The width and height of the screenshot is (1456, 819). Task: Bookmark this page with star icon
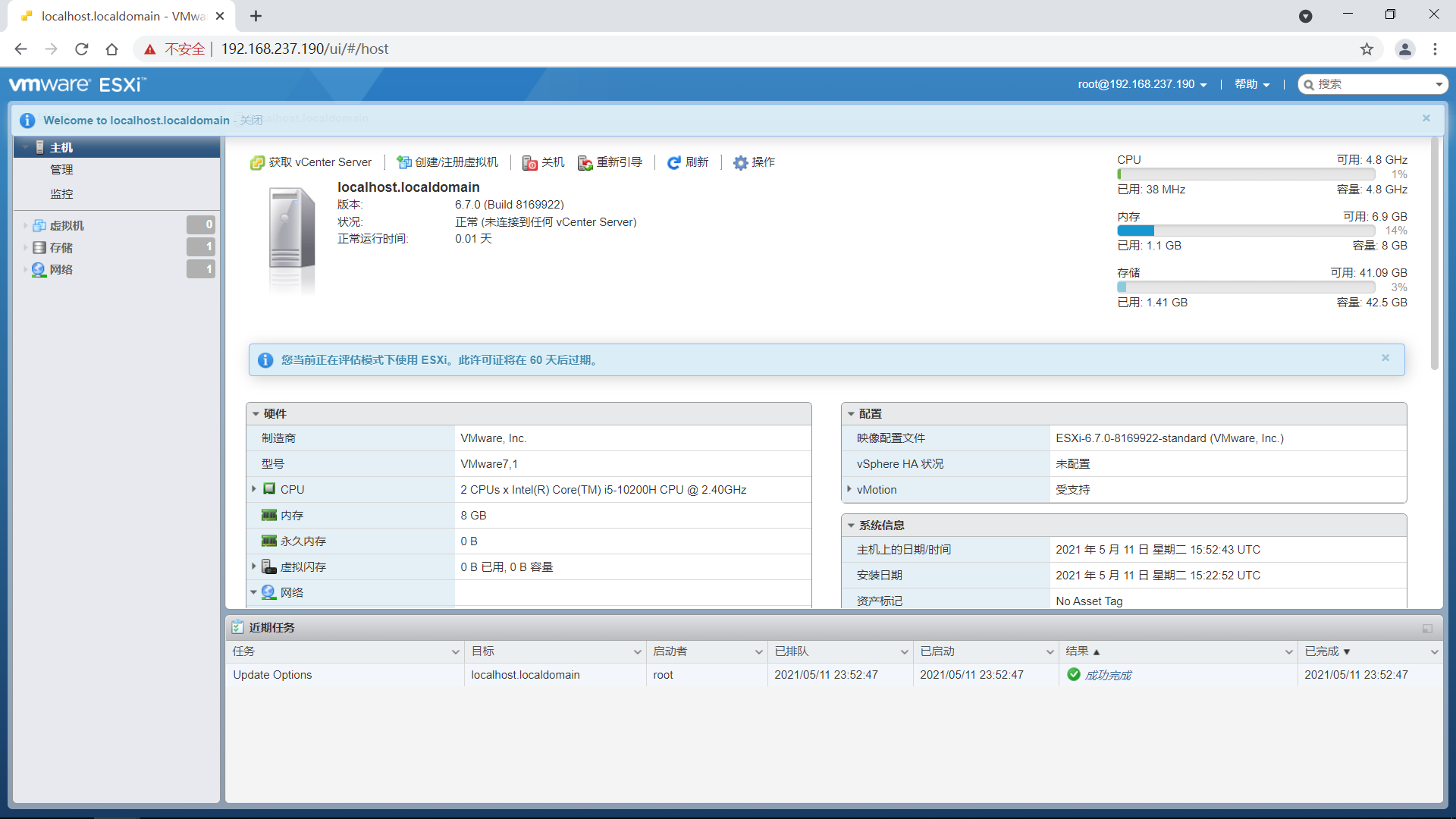coord(1367,49)
